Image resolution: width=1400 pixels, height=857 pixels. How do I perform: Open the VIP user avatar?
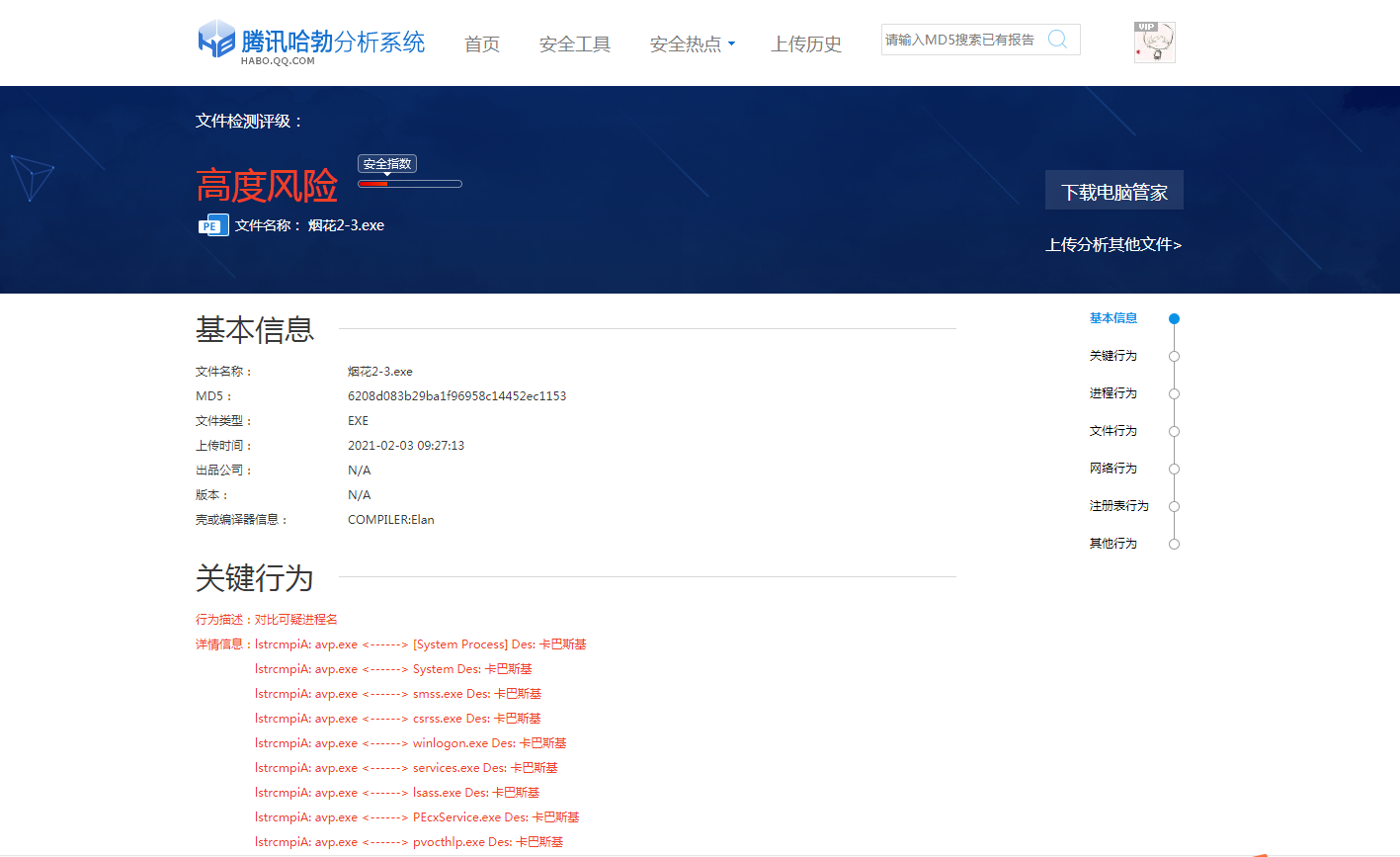tap(1154, 43)
